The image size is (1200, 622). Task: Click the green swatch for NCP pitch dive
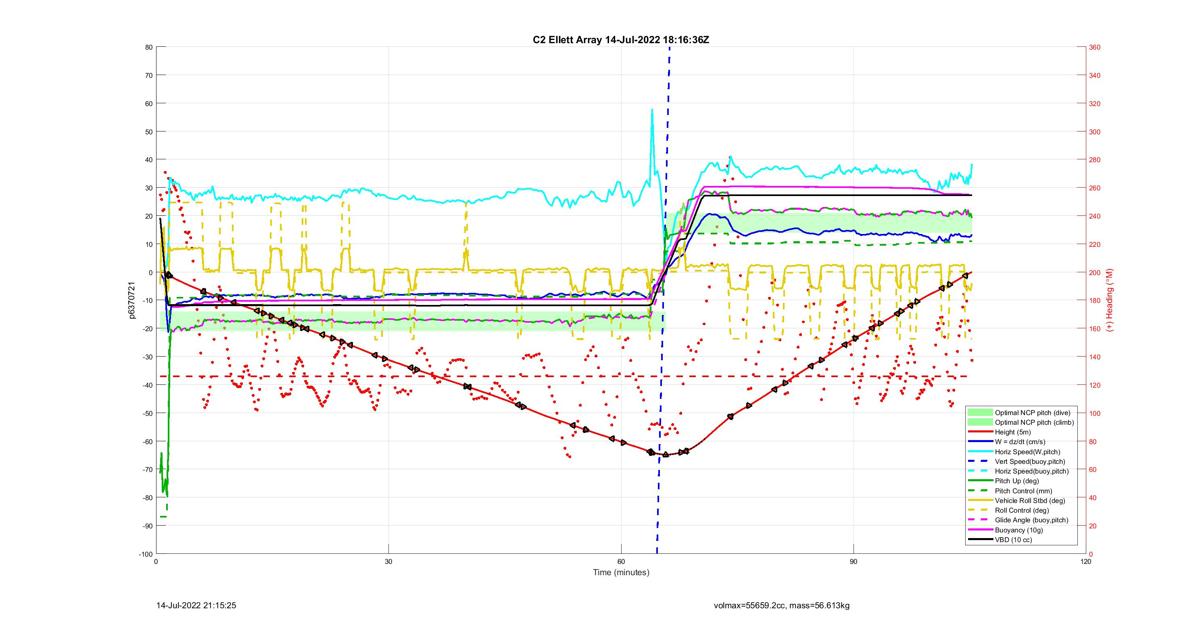[x=980, y=412]
